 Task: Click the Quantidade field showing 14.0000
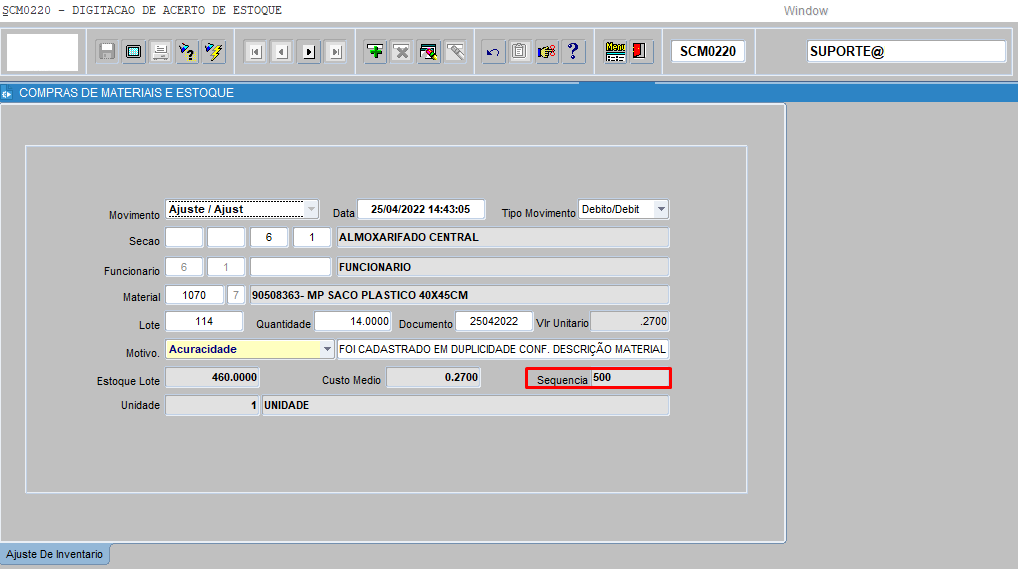click(353, 321)
